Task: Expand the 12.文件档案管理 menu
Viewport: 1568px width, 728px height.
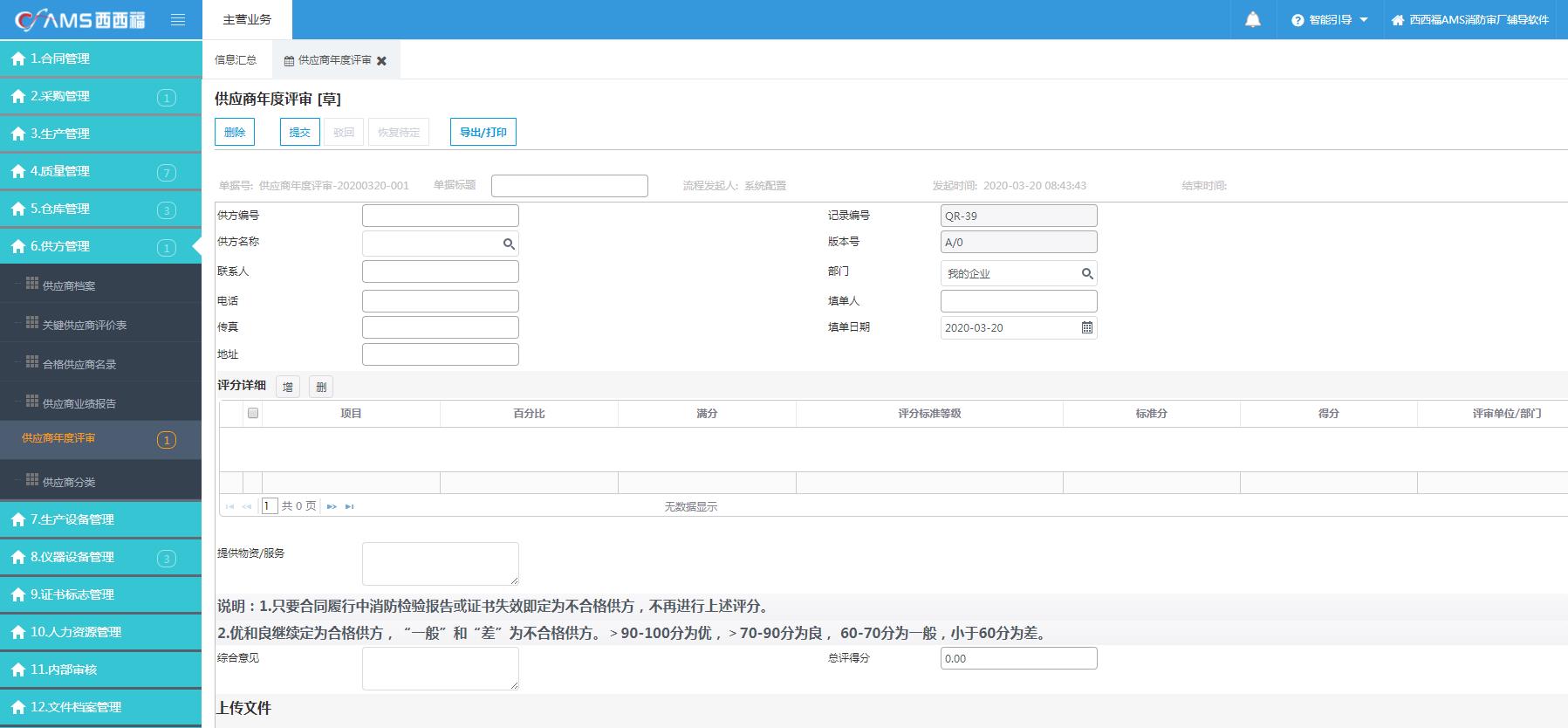Action: pos(101,707)
